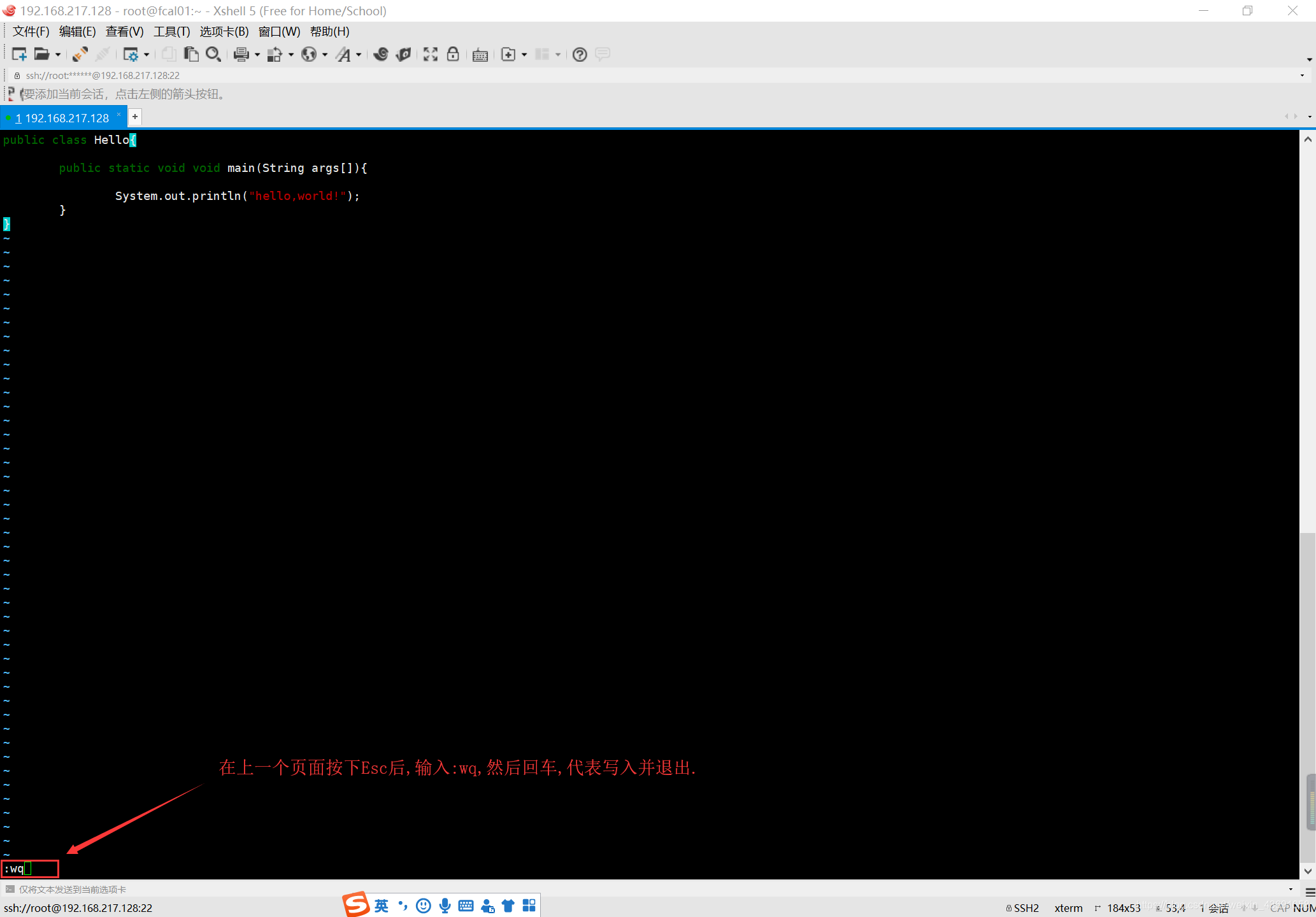Image resolution: width=1316 pixels, height=917 pixels.
Task: Click the file transfer icon
Action: point(275,55)
